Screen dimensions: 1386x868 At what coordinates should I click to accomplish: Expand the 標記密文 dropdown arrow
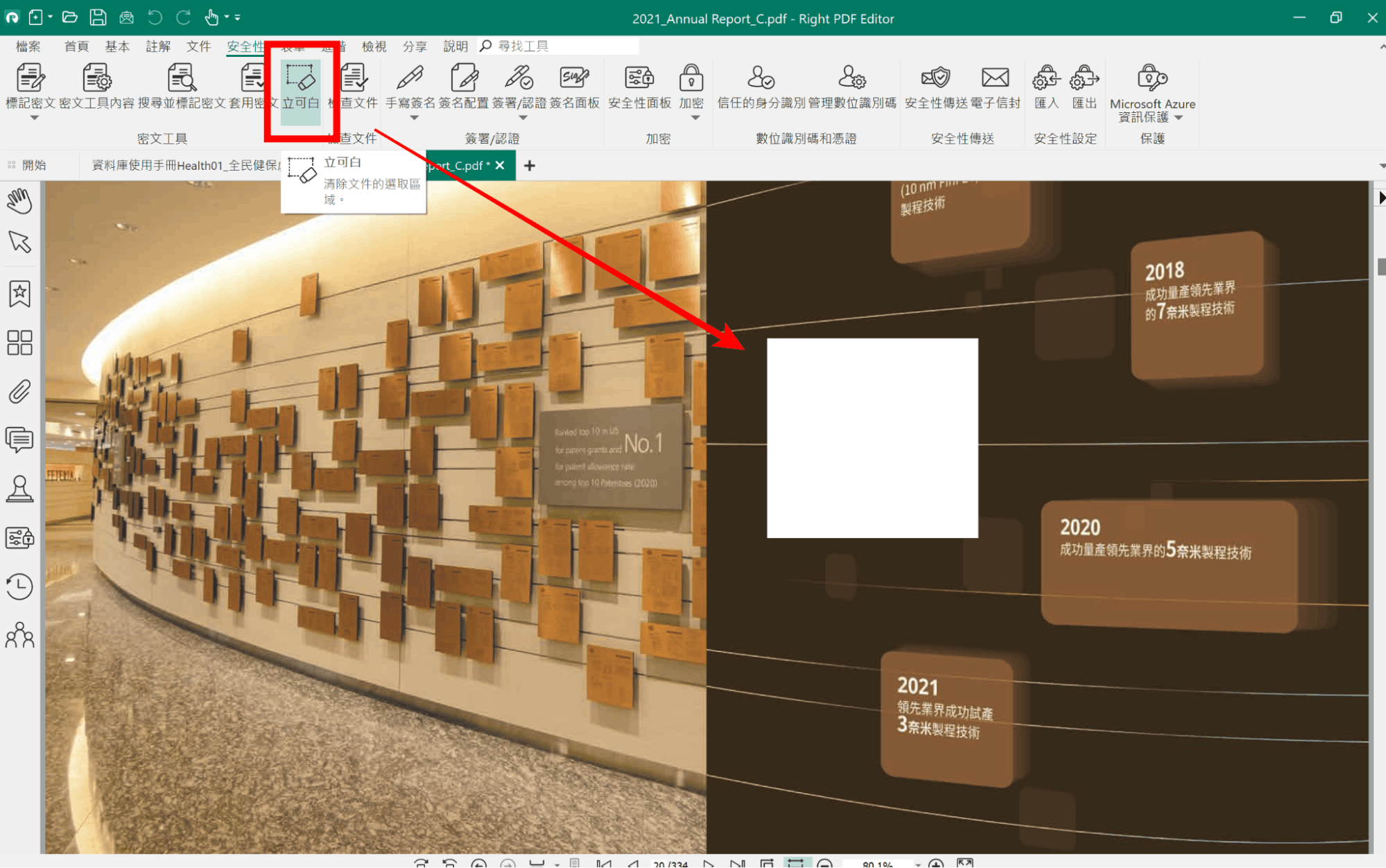[33, 118]
